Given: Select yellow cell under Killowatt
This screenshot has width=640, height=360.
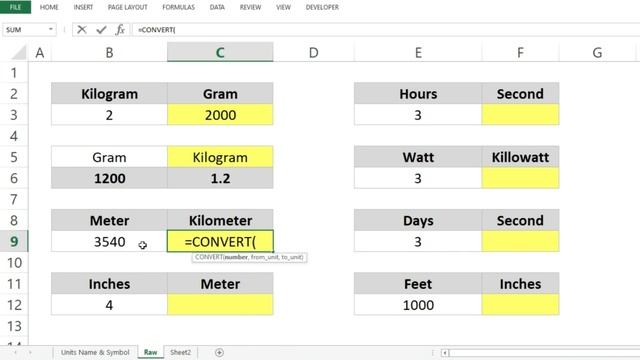Looking at the screenshot, I should click(520, 178).
